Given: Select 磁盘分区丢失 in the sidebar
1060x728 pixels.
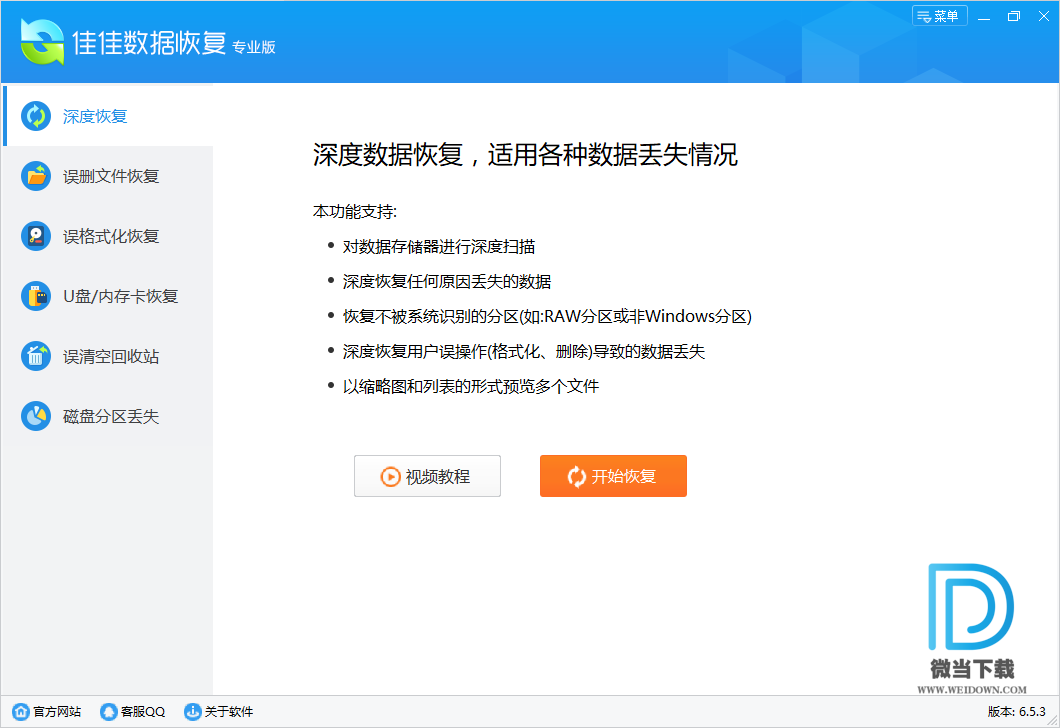Looking at the screenshot, I should click(108, 416).
